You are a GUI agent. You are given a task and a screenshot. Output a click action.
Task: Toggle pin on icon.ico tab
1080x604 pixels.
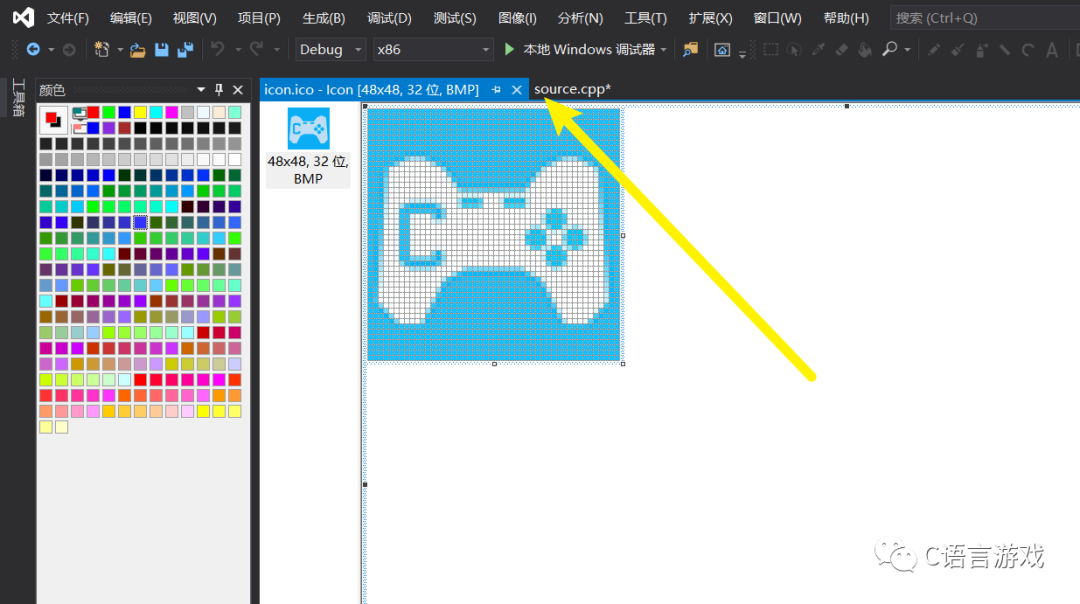pyautogui.click(x=496, y=90)
